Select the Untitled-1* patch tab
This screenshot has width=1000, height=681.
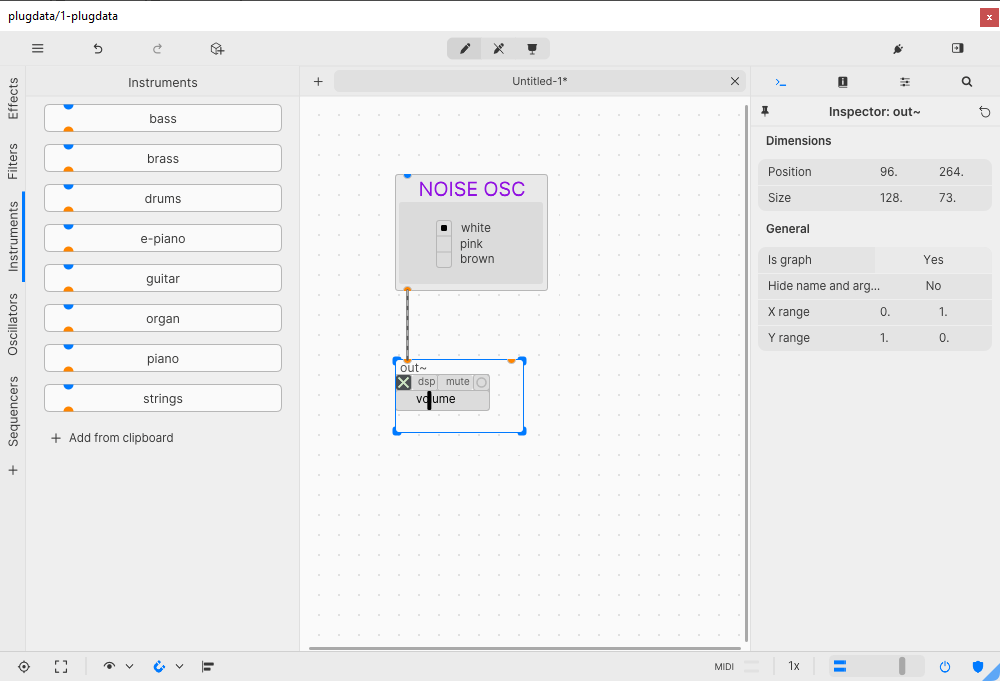[539, 81]
